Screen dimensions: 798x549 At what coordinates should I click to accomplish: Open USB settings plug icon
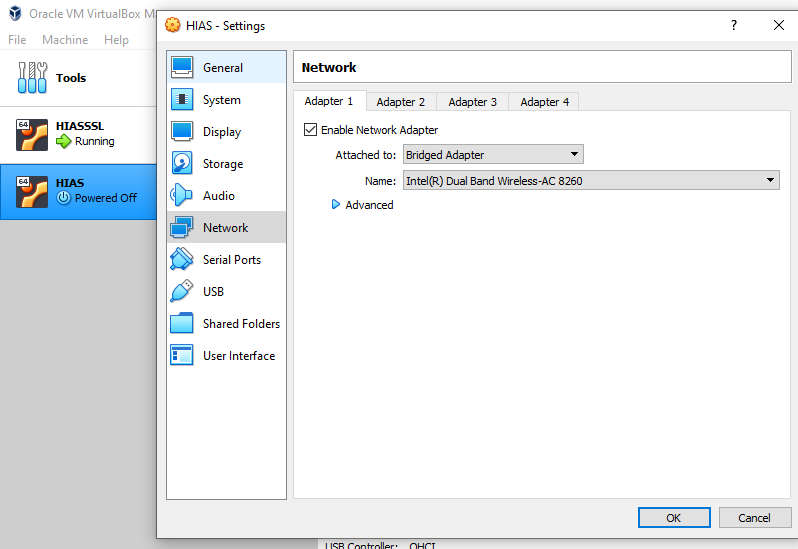tap(182, 291)
